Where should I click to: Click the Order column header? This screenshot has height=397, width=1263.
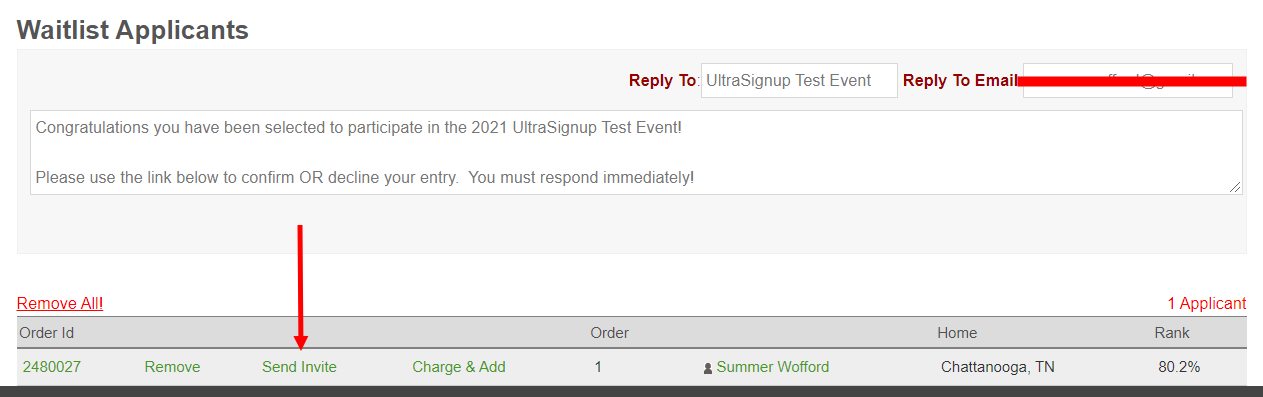(609, 333)
